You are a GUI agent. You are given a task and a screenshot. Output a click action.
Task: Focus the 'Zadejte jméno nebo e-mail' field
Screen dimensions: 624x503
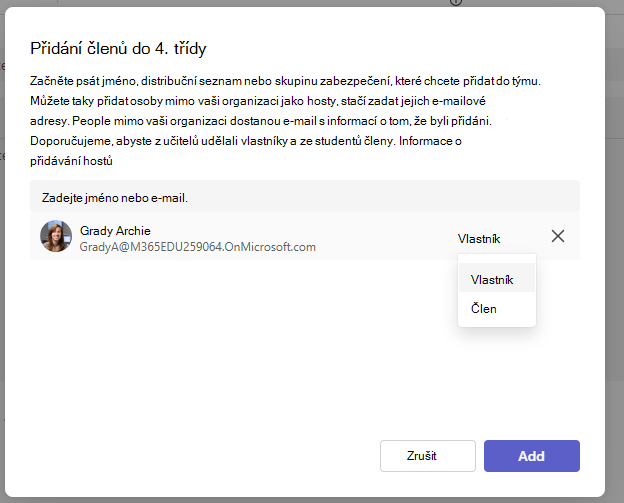click(305, 197)
